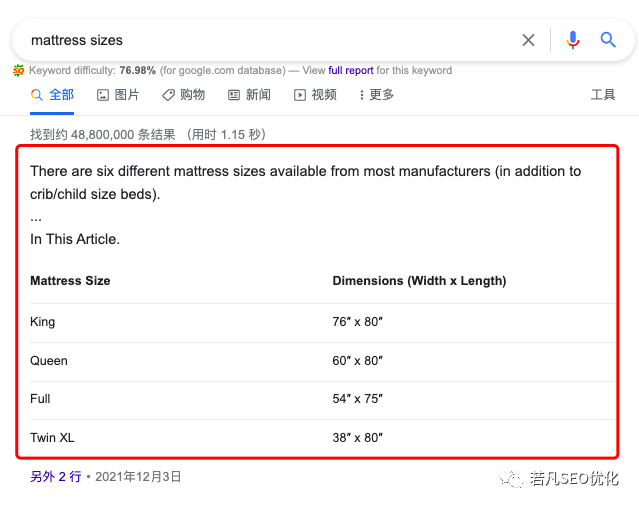Click the Dimensions (Width x Length) header
Viewport: 639px width, 506px height.
(x=419, y=281)
